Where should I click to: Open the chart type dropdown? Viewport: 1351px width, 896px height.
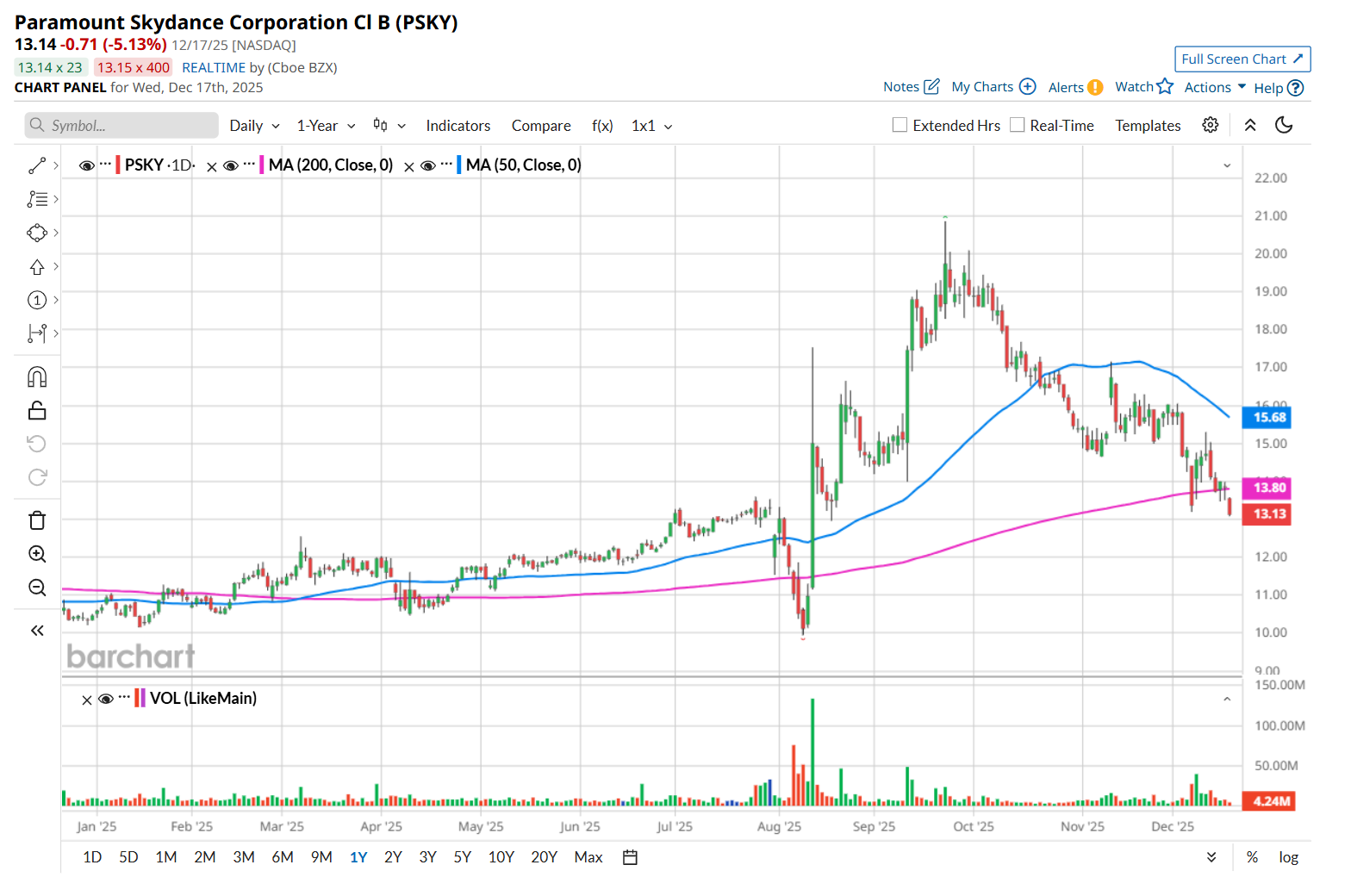(x=389, y=126)
